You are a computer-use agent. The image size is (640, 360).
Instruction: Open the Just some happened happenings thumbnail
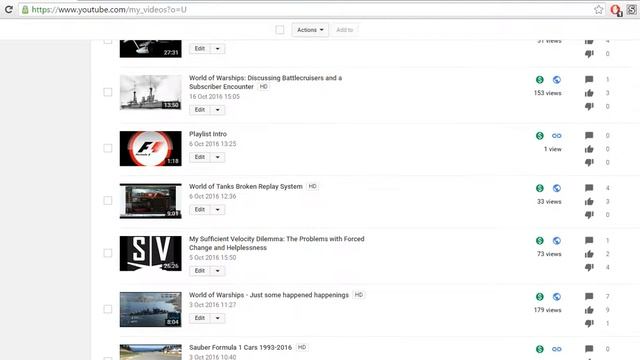coord(151,309)
